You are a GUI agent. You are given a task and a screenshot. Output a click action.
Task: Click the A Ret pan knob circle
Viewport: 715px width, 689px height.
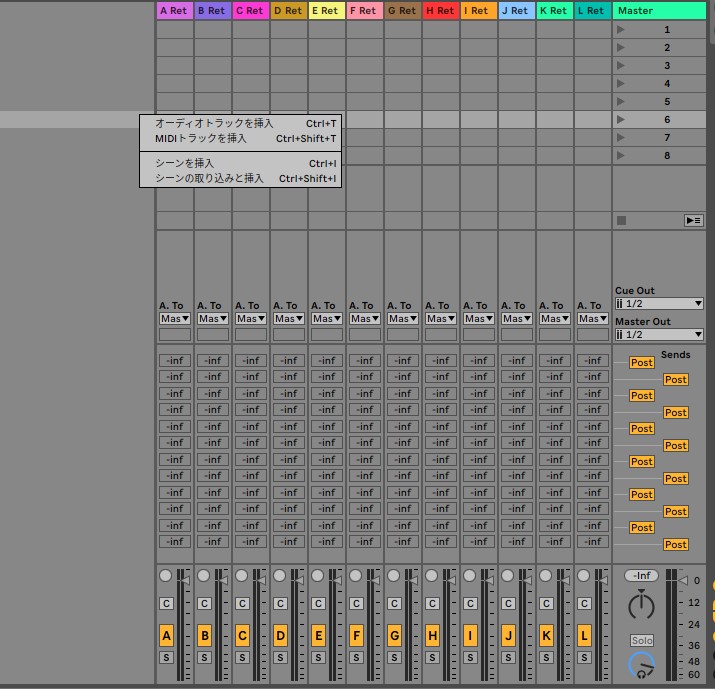coord(166,575)
